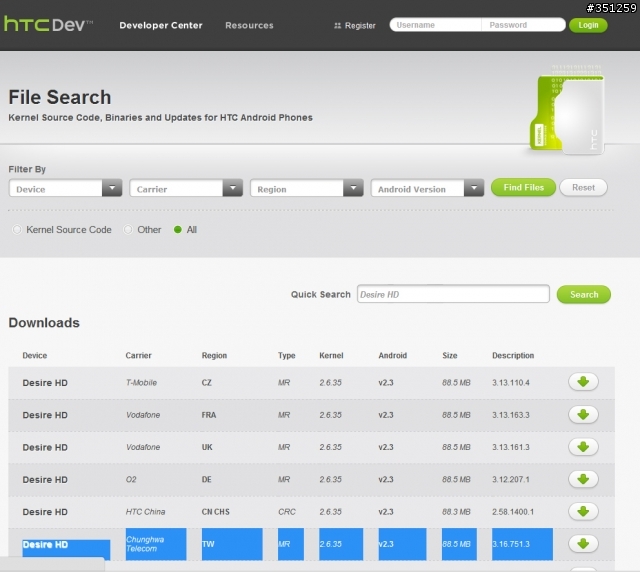The width and height of the screenshot is (640, 572).
Task: Click the Size column header
Action: coord(450,355)
